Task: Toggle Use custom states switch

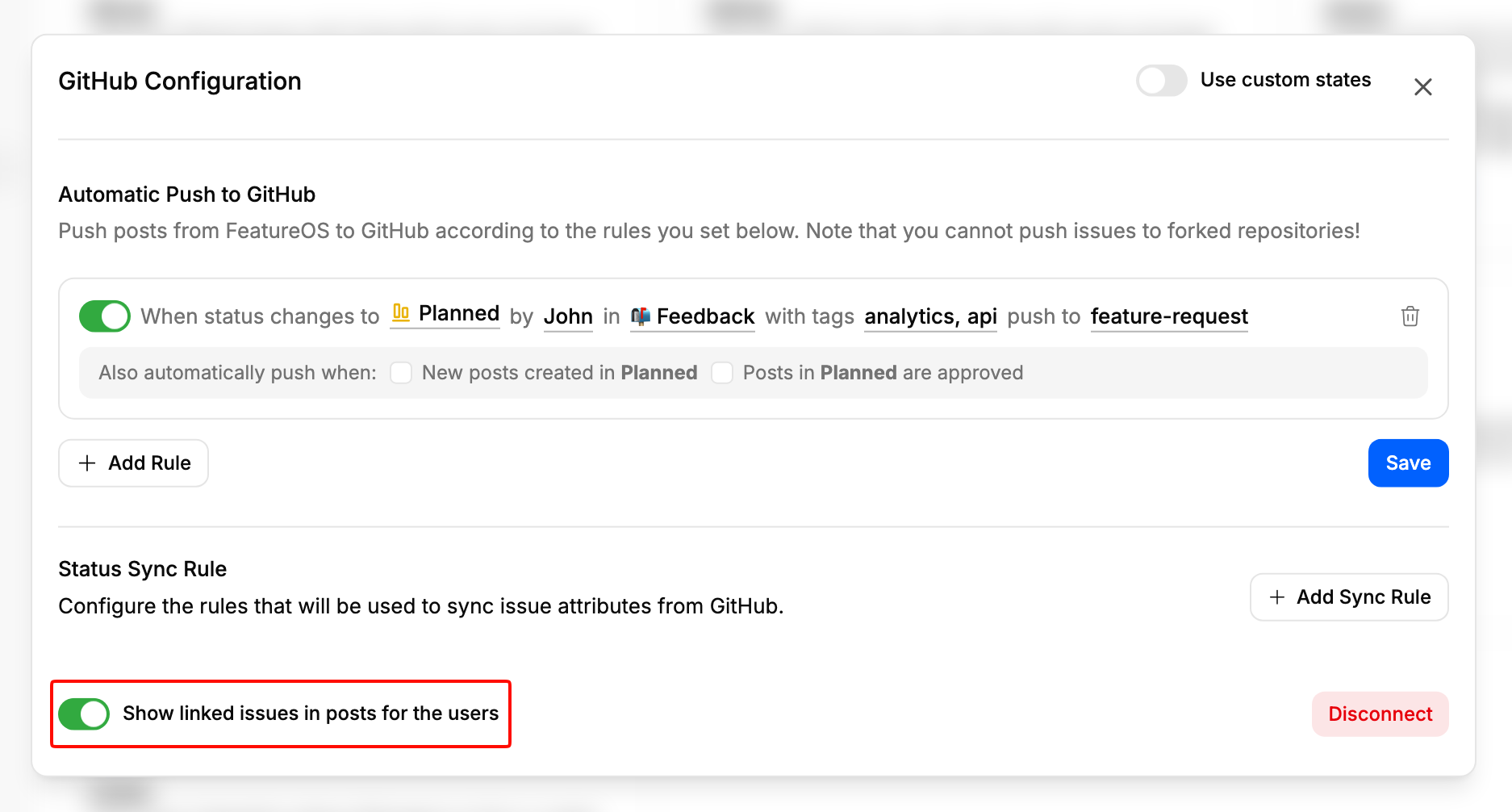Action: tap(1161, 81)
